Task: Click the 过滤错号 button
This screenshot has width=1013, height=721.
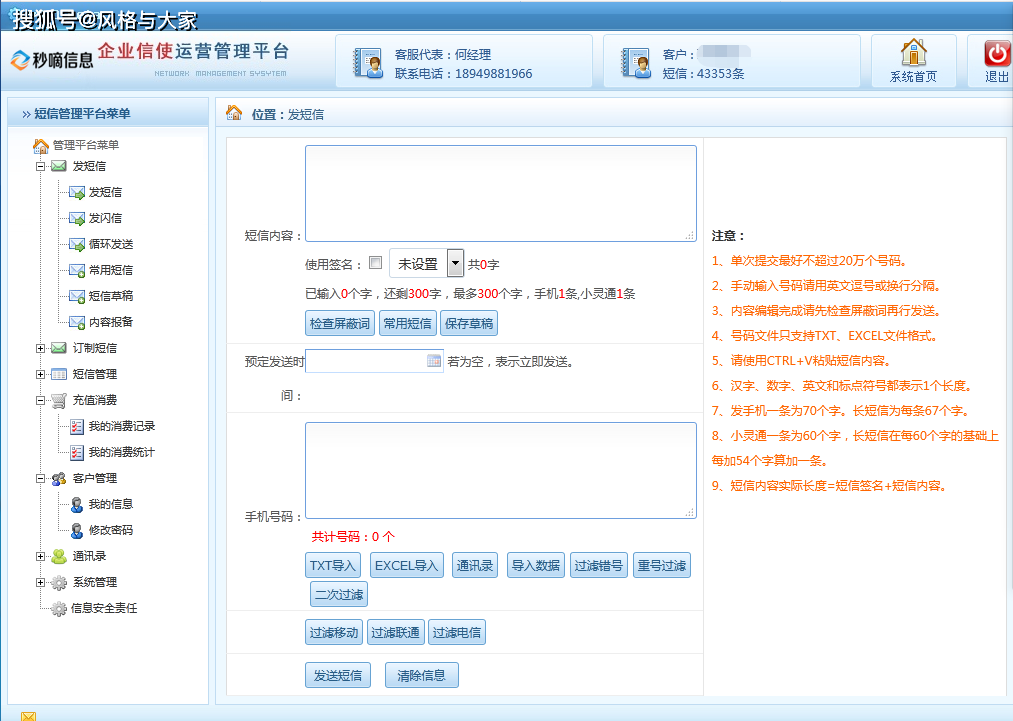Action: (x=599, y=565)
